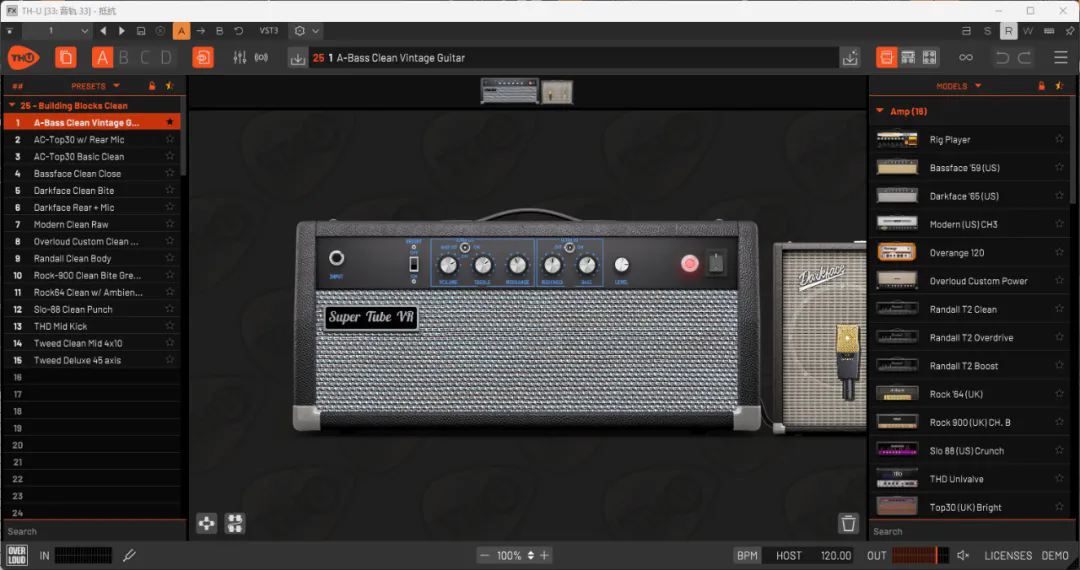
Task: Favorite the Rig Player model star
Action: click(x=1059, y=139)
